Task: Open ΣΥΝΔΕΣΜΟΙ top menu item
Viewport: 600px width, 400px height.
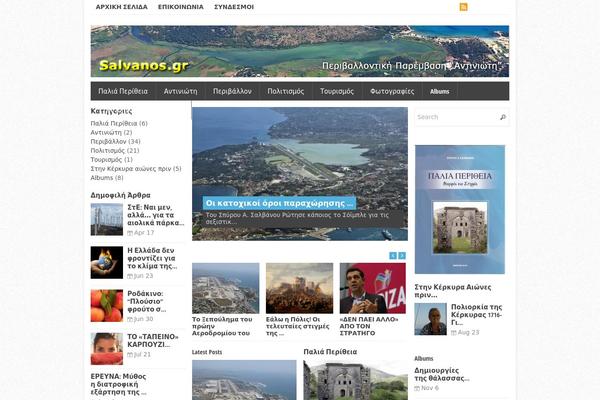Action: tap(234, 7)
